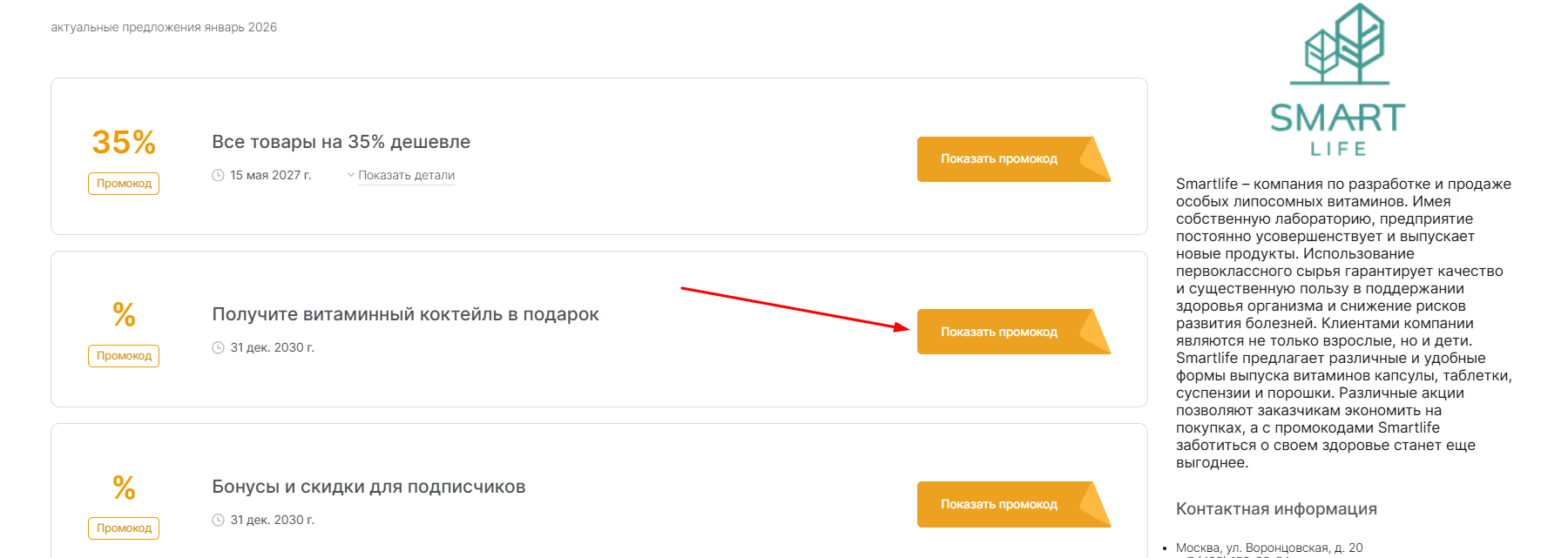This screenshot has height=558, width=1568.
Task: Reveal promo code for the vitamin cocktail gift
Action: pos(998,332)
